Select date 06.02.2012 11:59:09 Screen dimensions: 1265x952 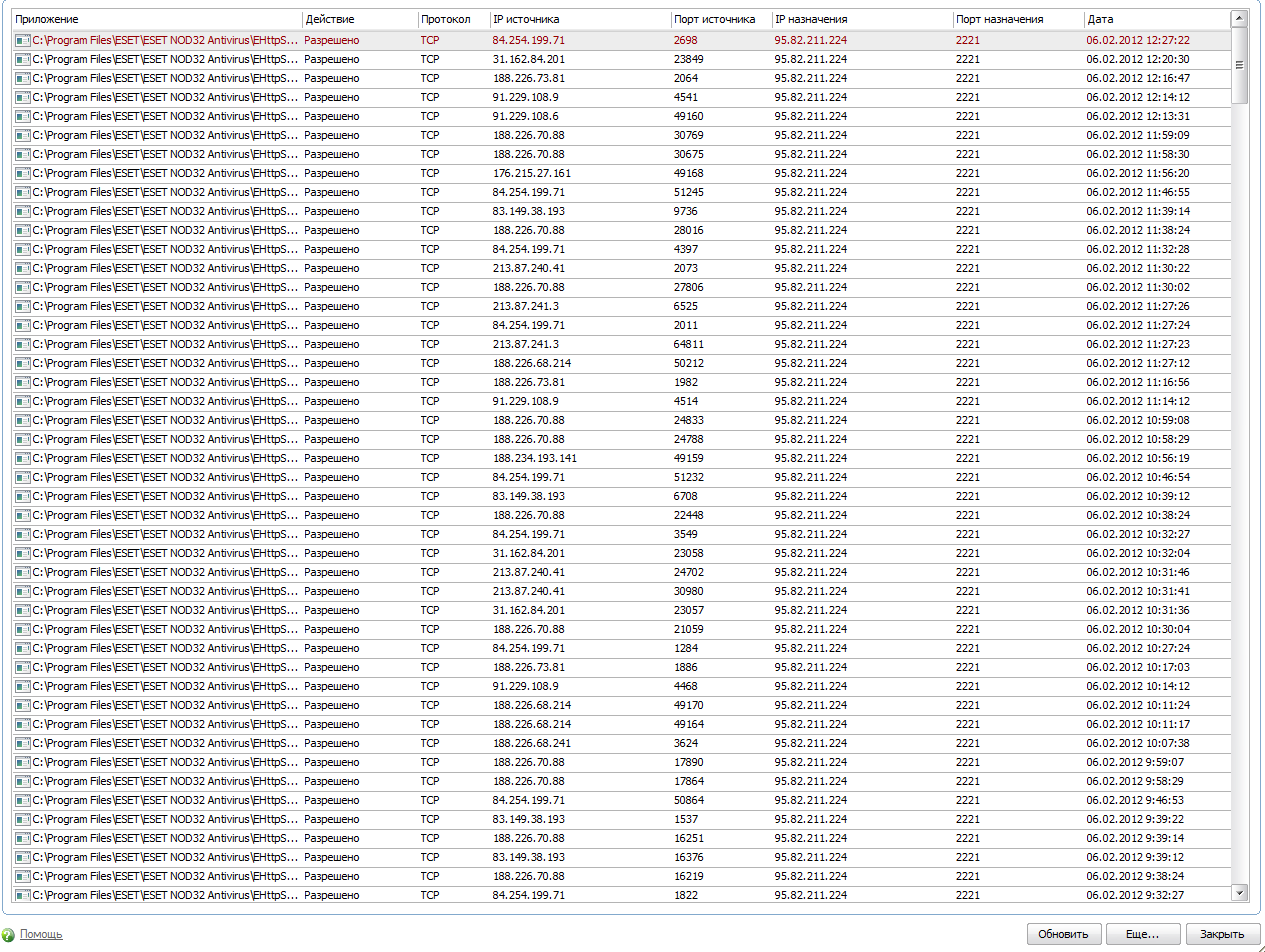click(x=1138, y=136)
